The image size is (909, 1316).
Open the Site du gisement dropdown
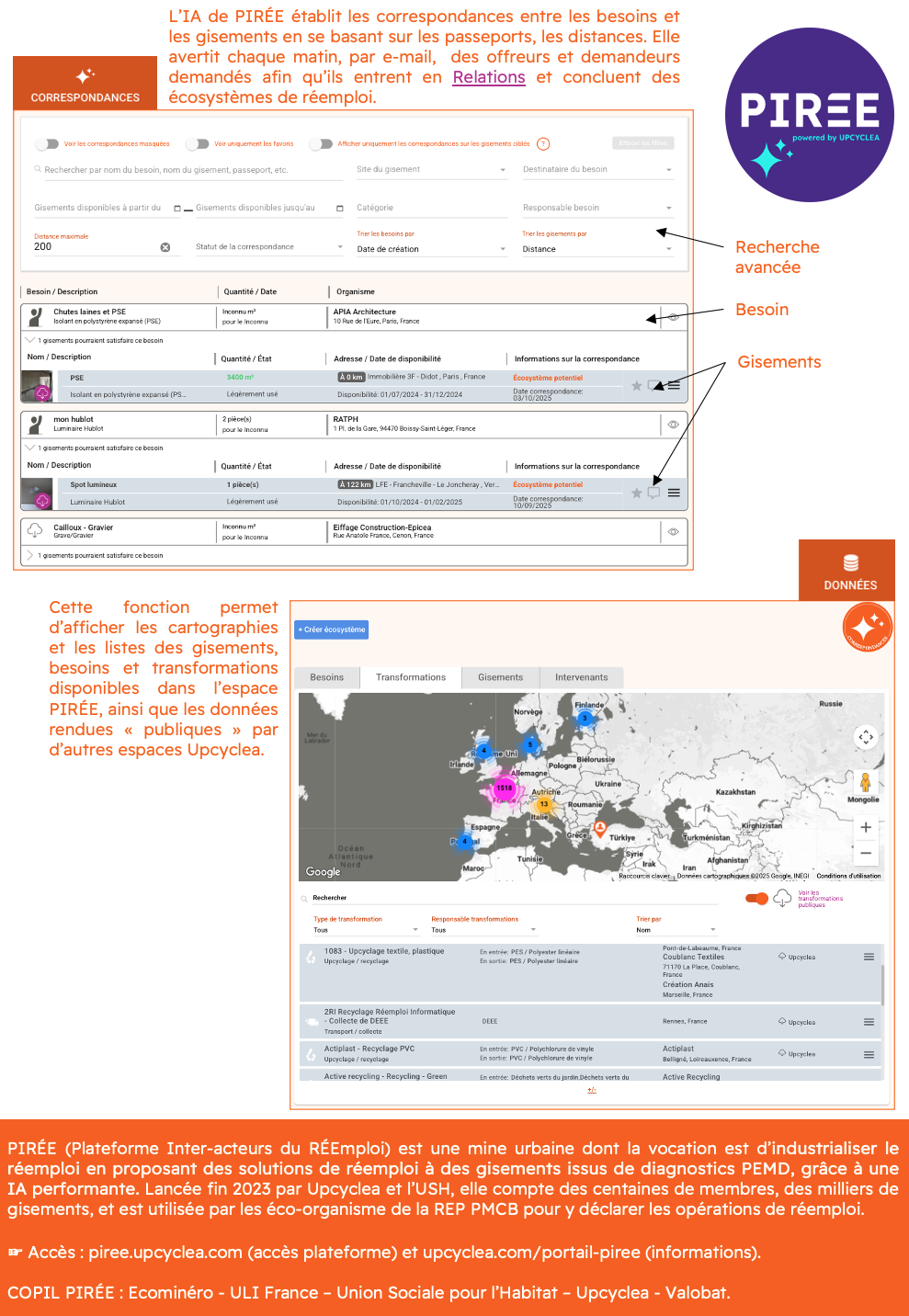click(x=431, y=170)
